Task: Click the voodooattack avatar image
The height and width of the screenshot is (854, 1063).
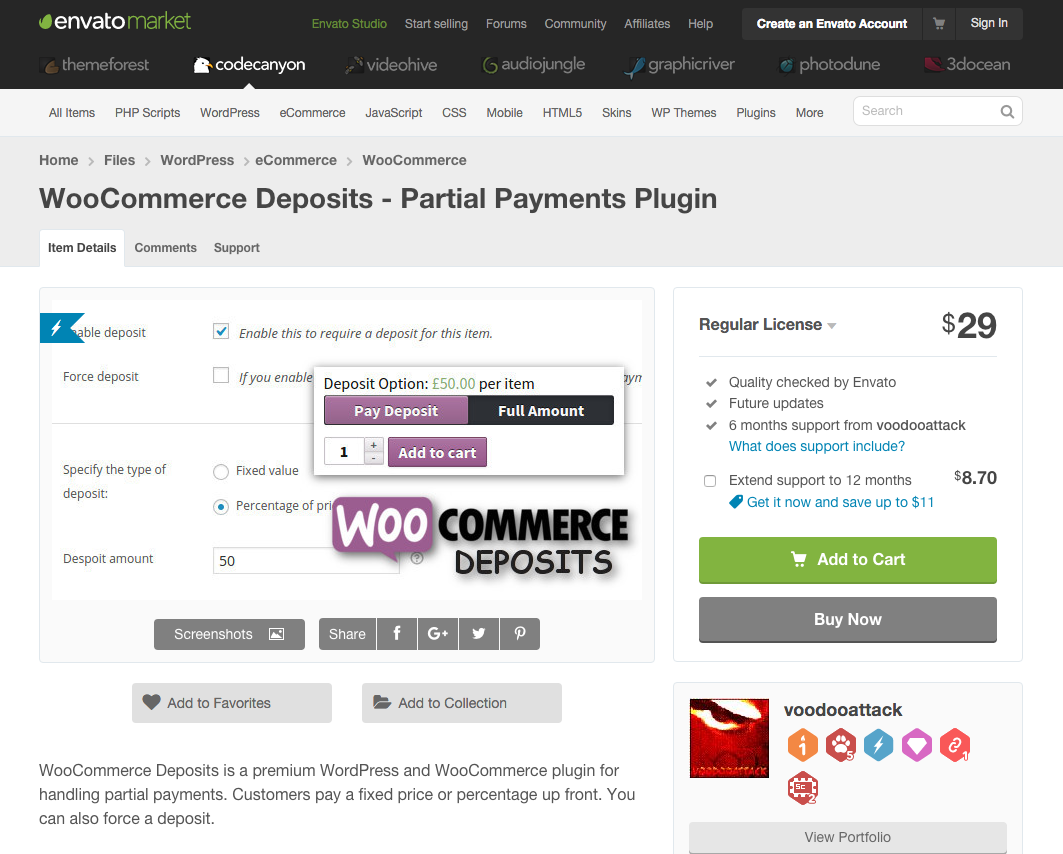Action: point(729,738)
